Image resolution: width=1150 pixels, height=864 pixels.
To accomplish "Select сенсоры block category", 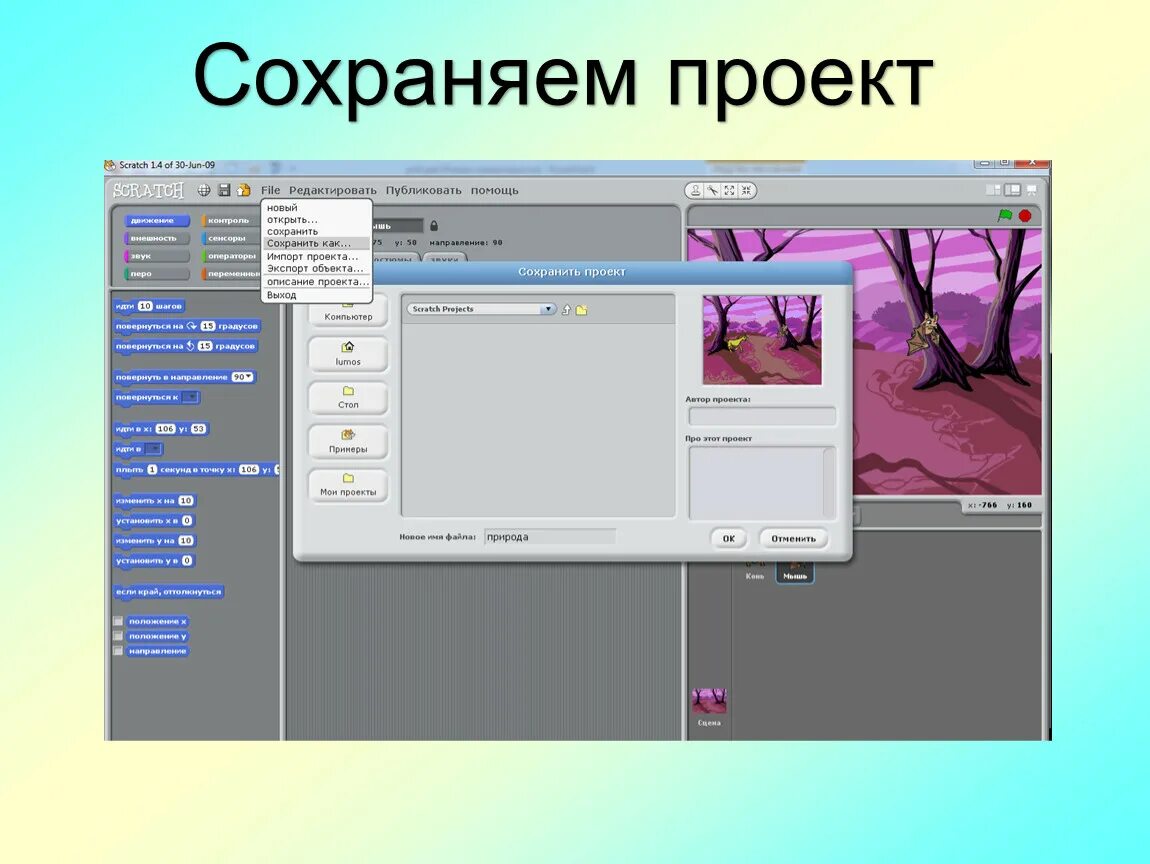I will pos(231,238).
